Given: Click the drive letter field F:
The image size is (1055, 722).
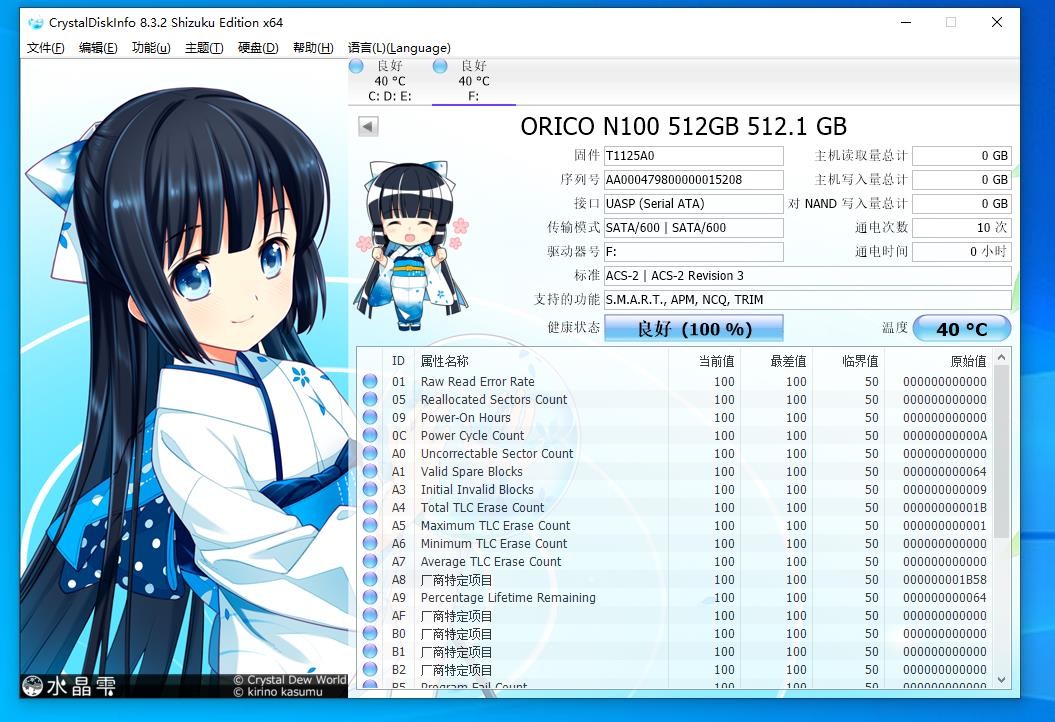Looking at the screenshot, I should point(694,252).
